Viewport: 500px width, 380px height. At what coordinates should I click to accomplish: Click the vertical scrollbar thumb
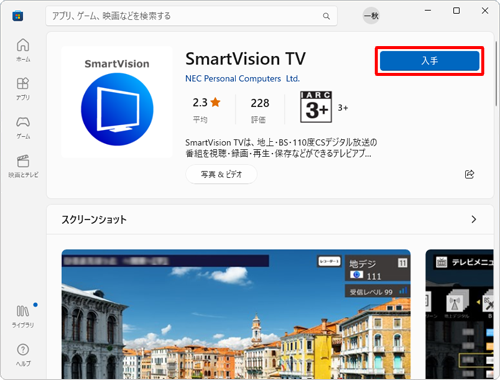point(496,73)
